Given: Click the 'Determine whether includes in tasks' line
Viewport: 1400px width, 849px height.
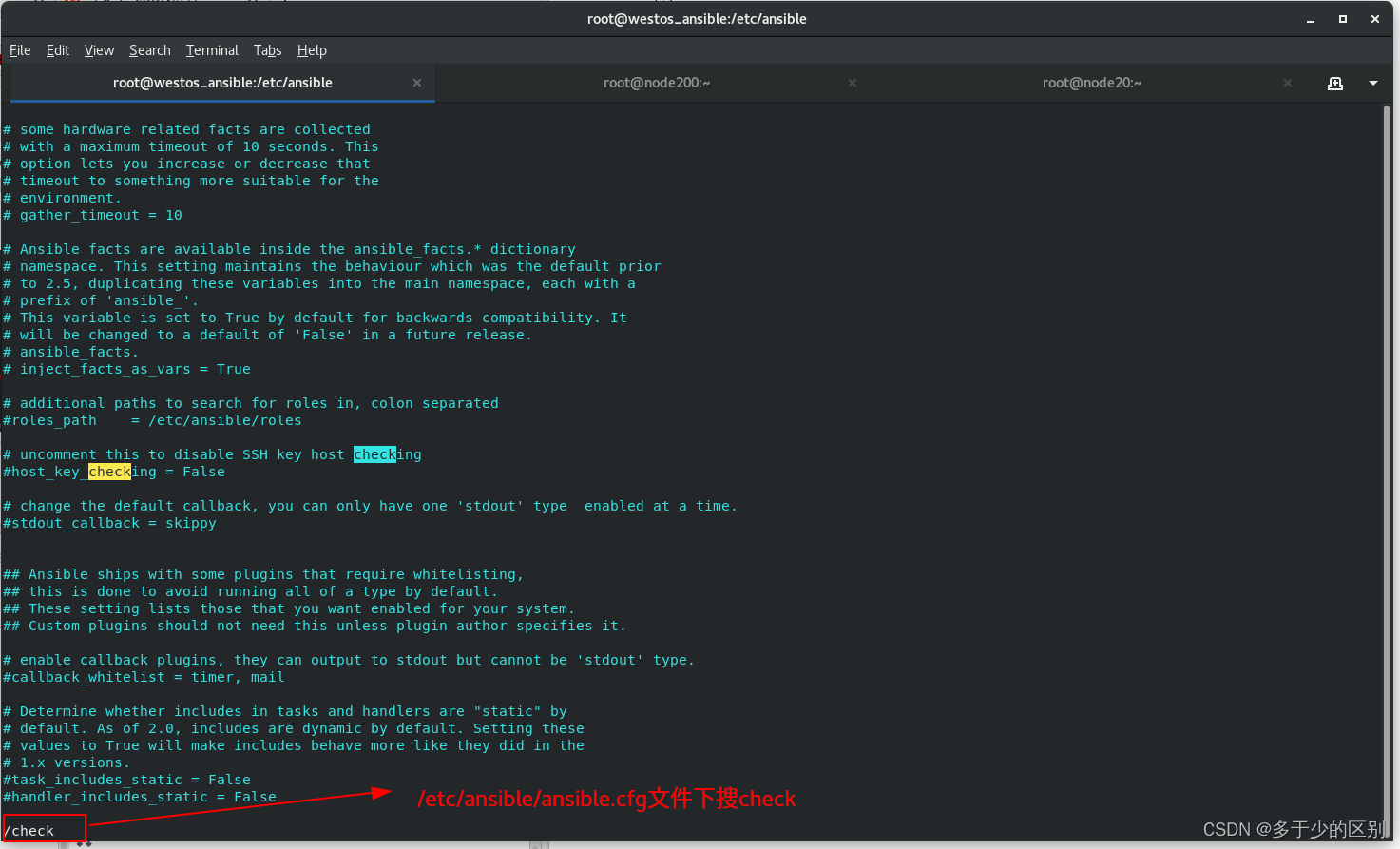Looking at the screenshot, I should pyautogui.click(x=285, y=711).
